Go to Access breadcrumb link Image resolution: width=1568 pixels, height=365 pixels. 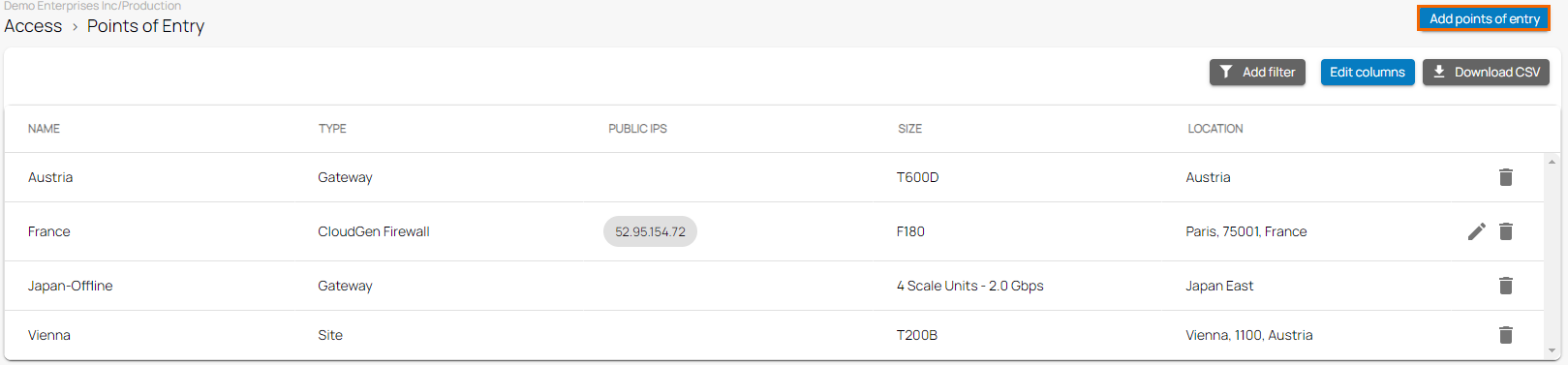click(33, 26)
